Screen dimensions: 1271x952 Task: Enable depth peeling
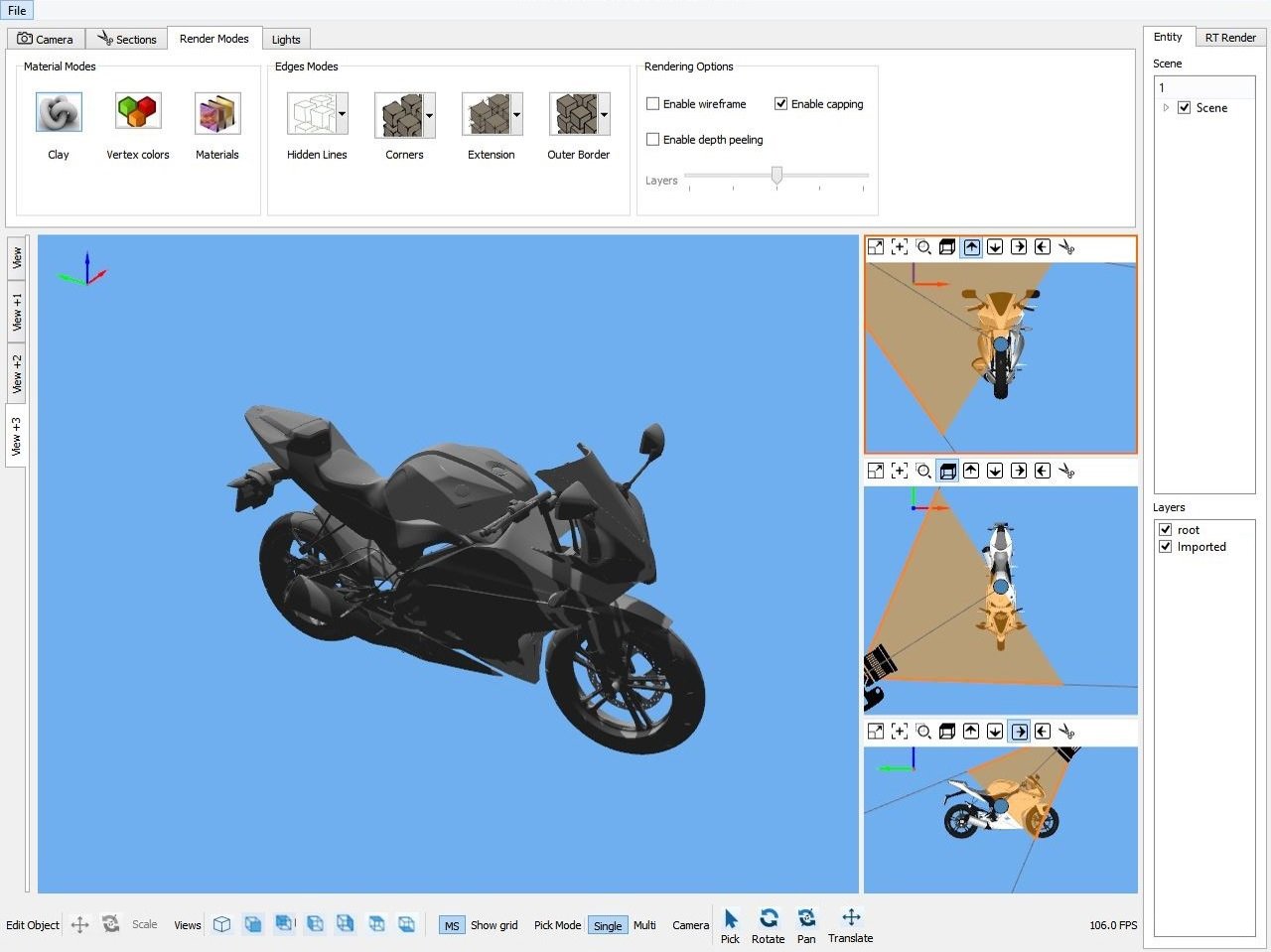pos(652,139)
